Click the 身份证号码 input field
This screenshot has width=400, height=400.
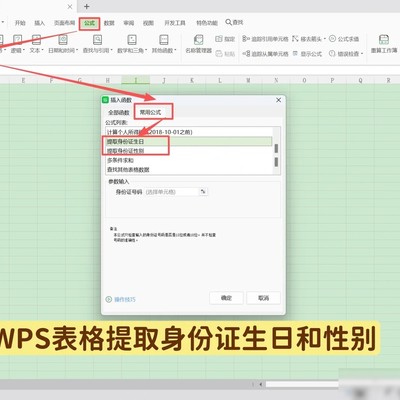pyautogui.click(x=172, y=192)
